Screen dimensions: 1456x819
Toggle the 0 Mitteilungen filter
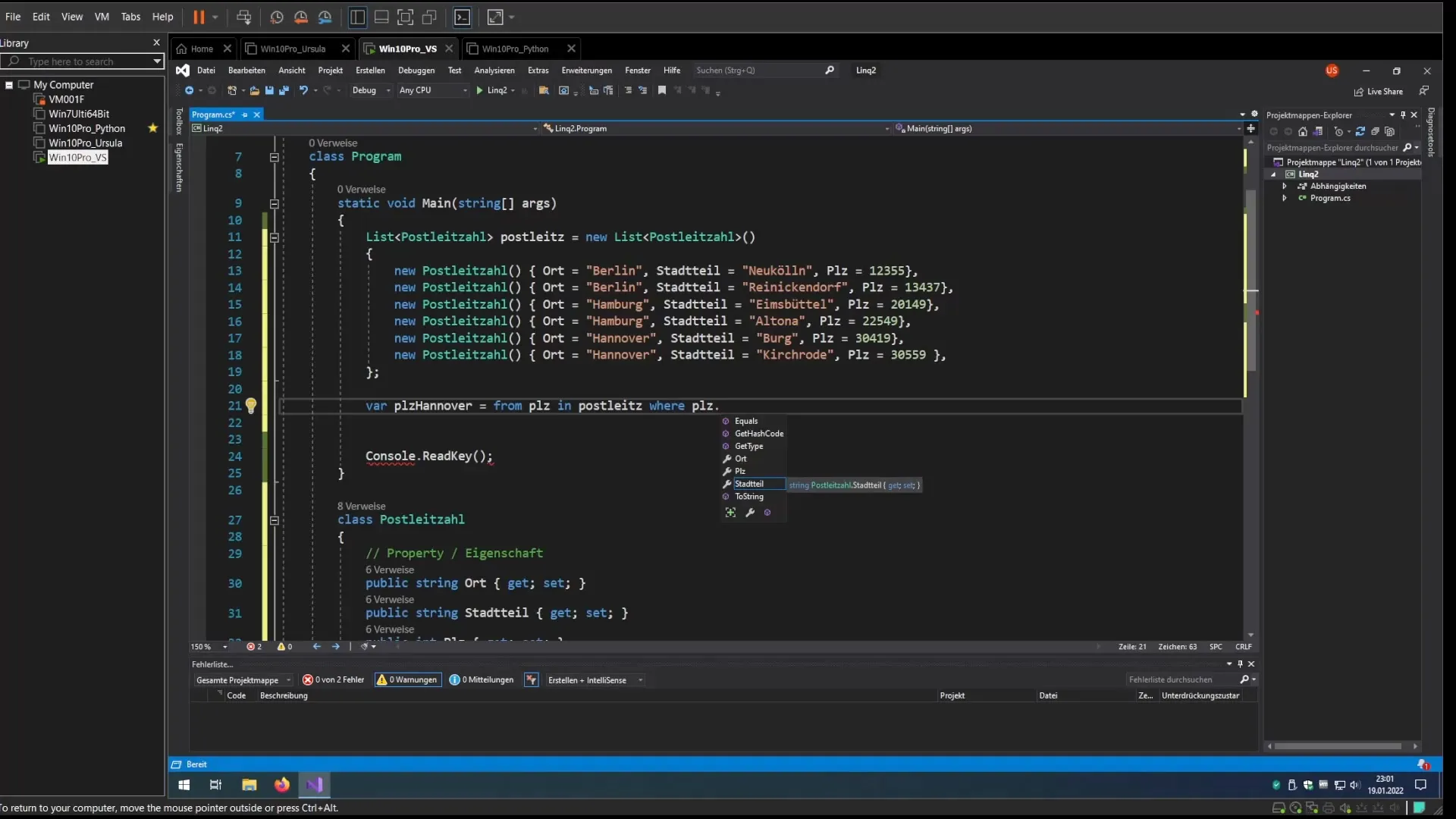(482, 680)
